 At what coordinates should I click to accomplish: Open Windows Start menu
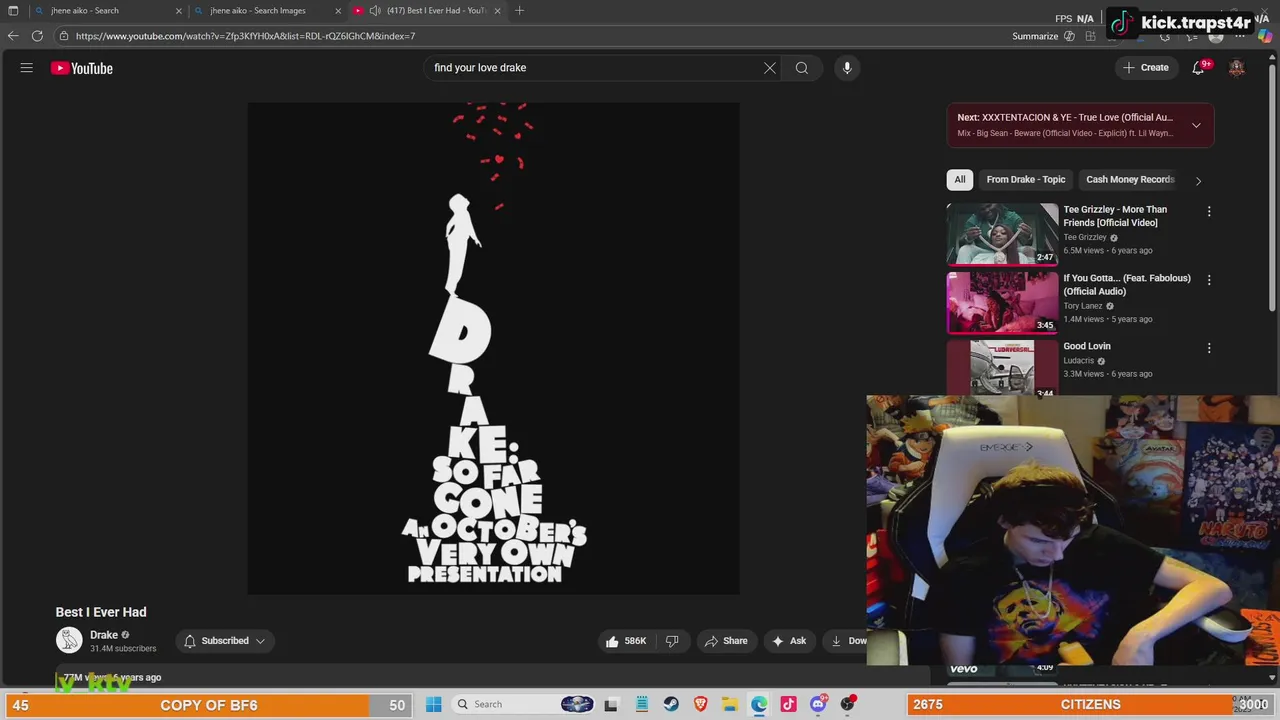tap(434, 704)
